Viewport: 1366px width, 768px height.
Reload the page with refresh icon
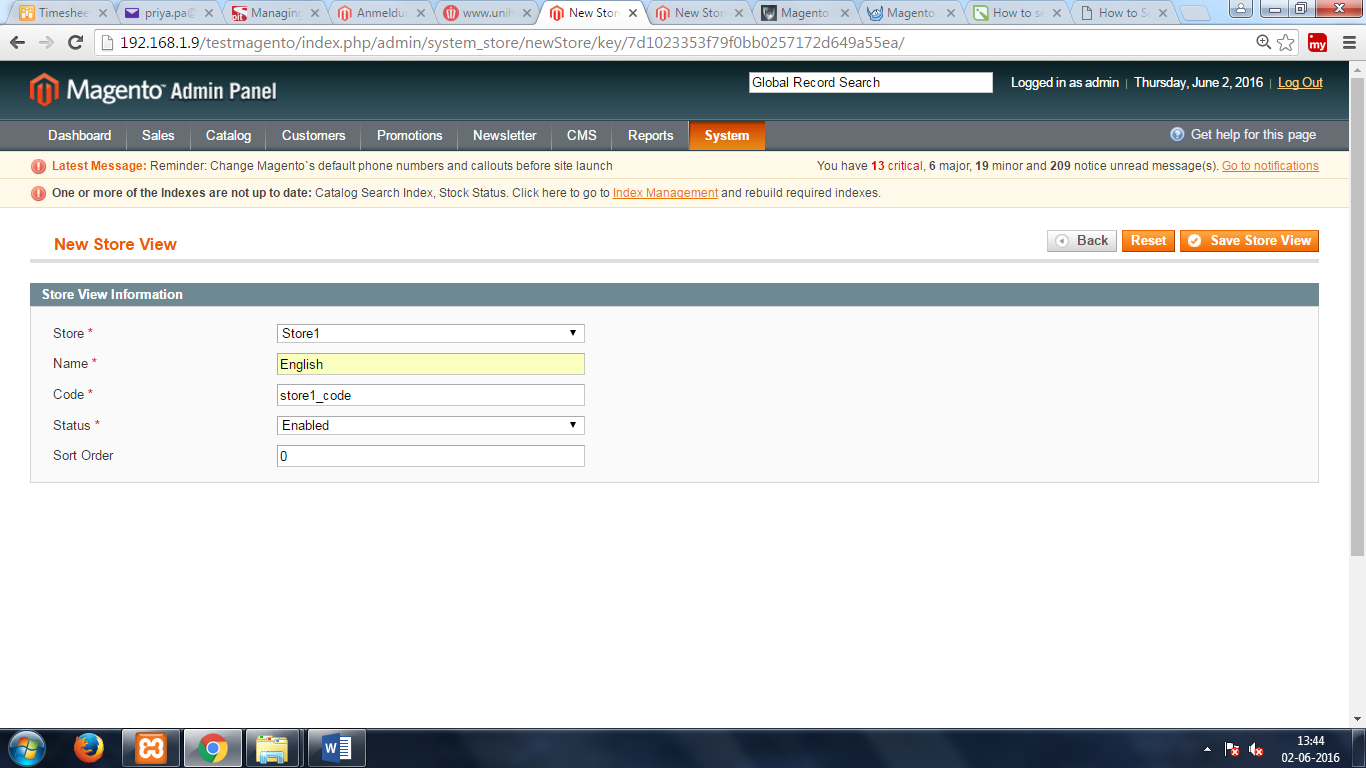(75, 43)
